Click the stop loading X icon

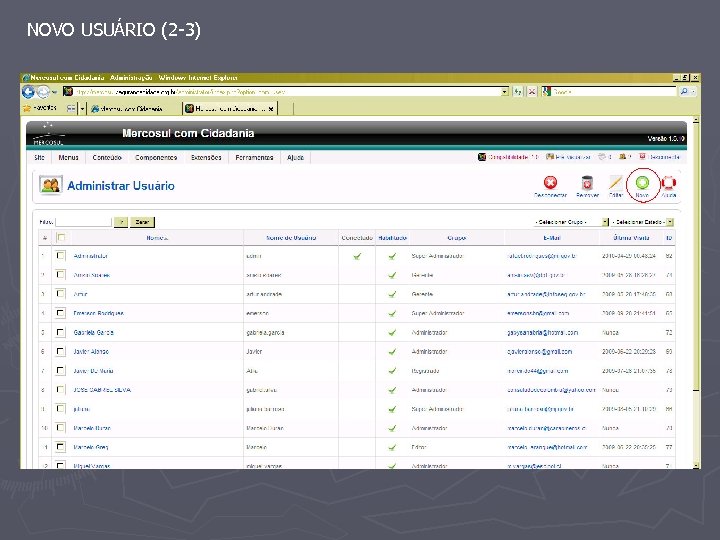click(x=532, y=92)
